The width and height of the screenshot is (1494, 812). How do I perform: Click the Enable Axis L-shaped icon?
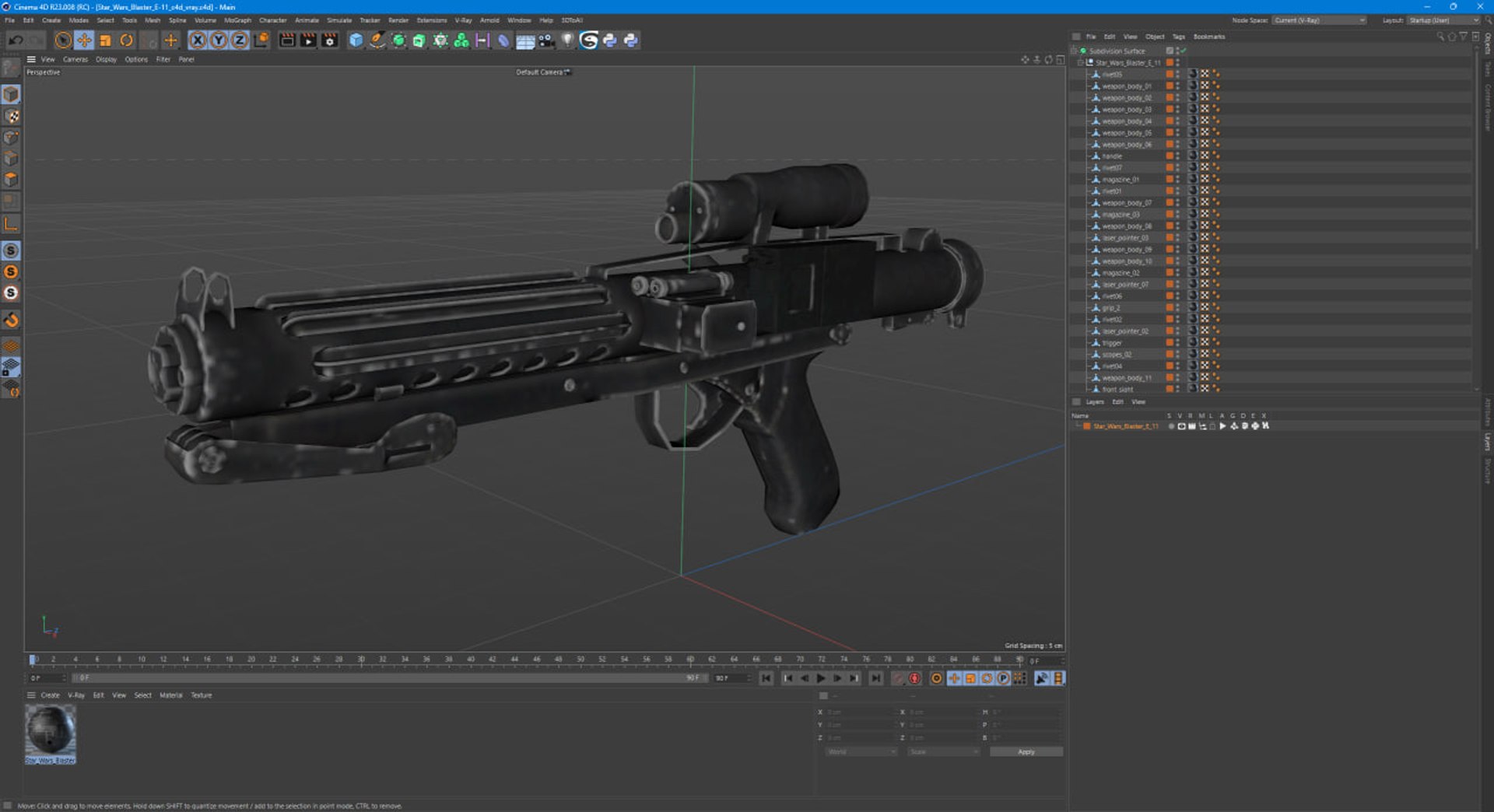point(11,224)
